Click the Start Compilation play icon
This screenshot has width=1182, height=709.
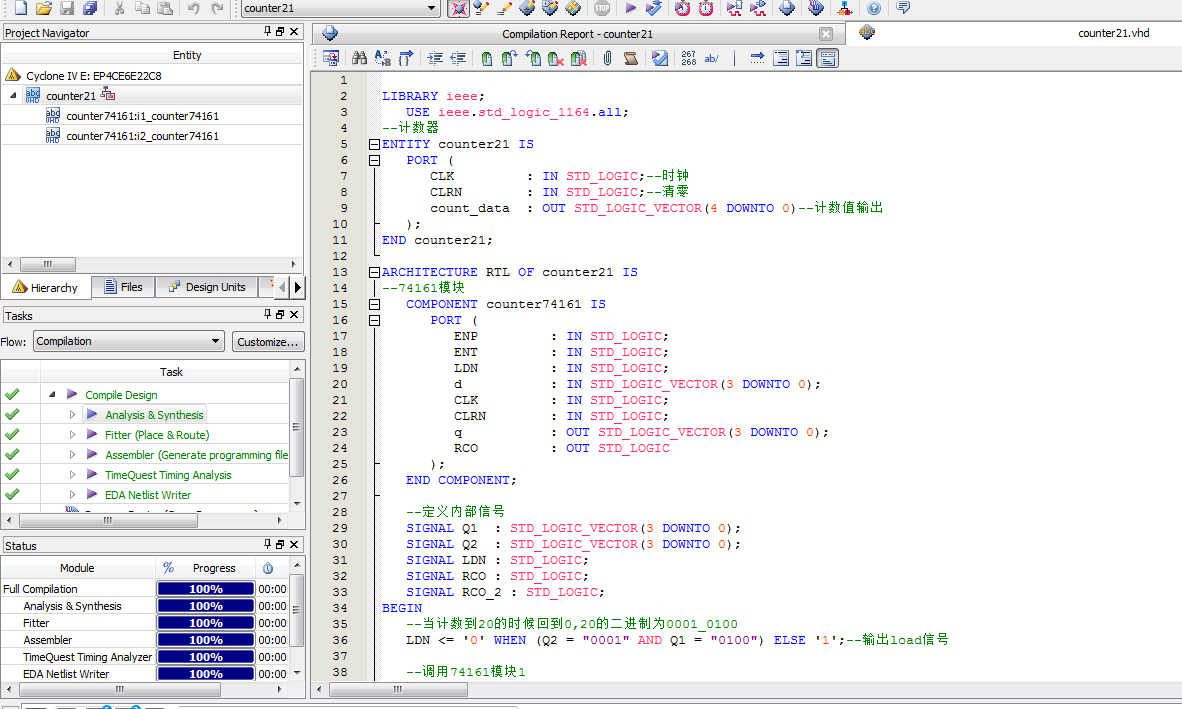[x=630, y=8]
